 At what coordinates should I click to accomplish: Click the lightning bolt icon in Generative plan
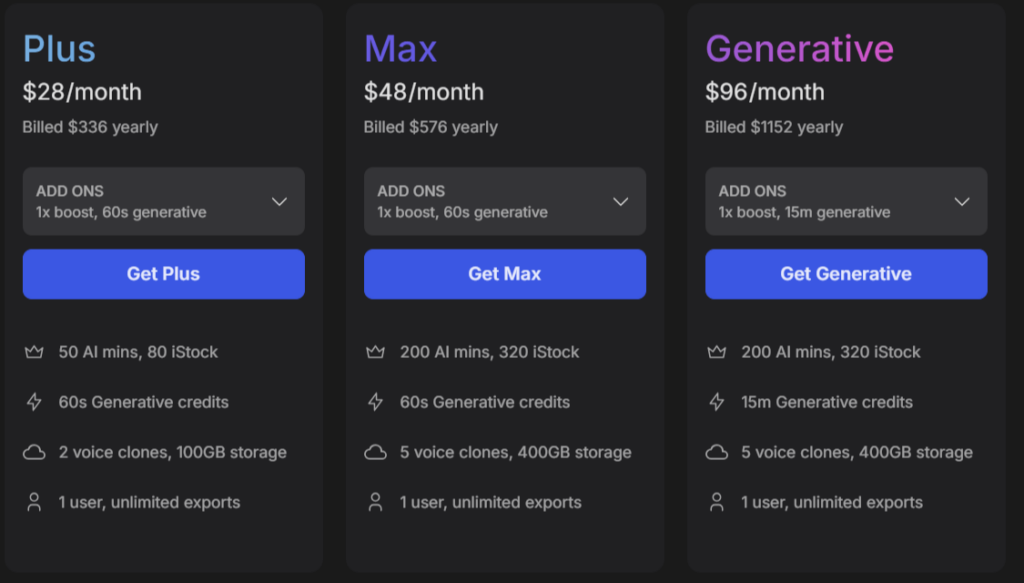coord(717,402)
